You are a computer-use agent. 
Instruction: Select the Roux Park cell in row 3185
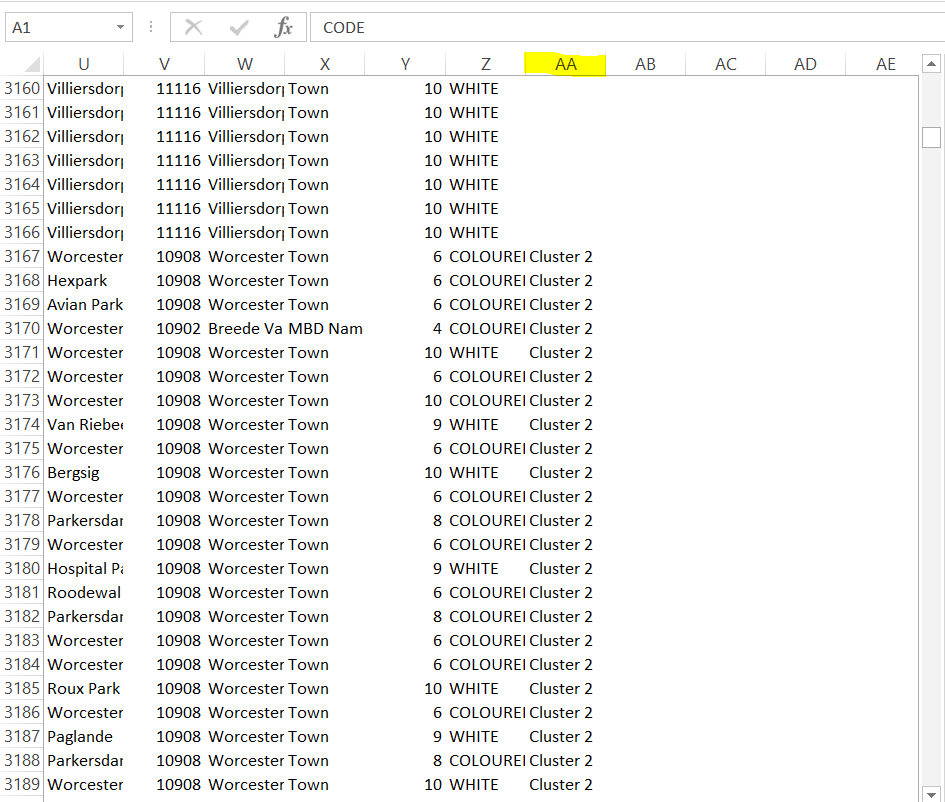point(84,689)
